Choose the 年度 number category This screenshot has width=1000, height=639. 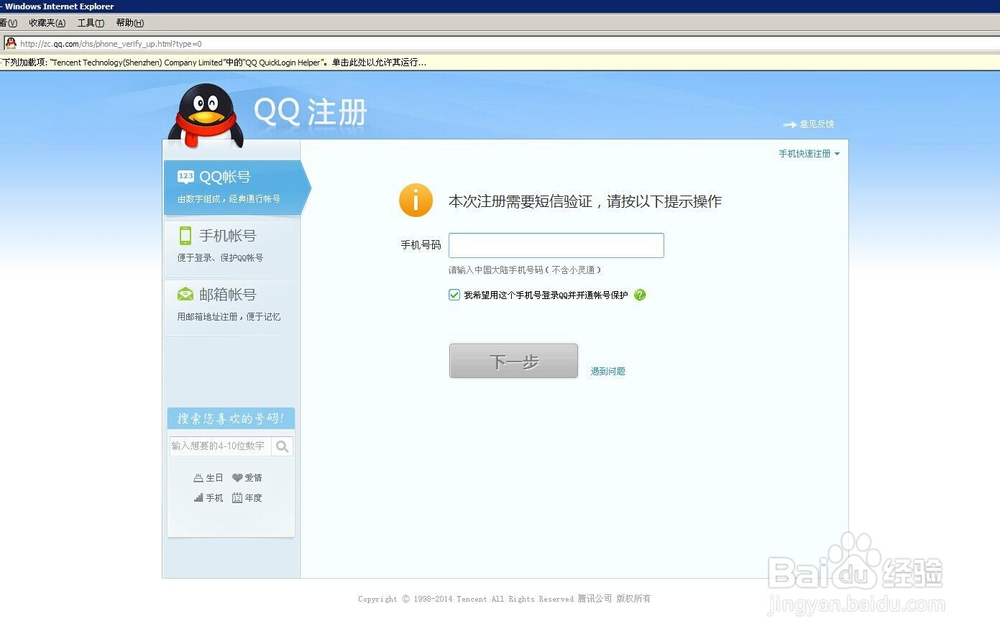click(247, 497)
